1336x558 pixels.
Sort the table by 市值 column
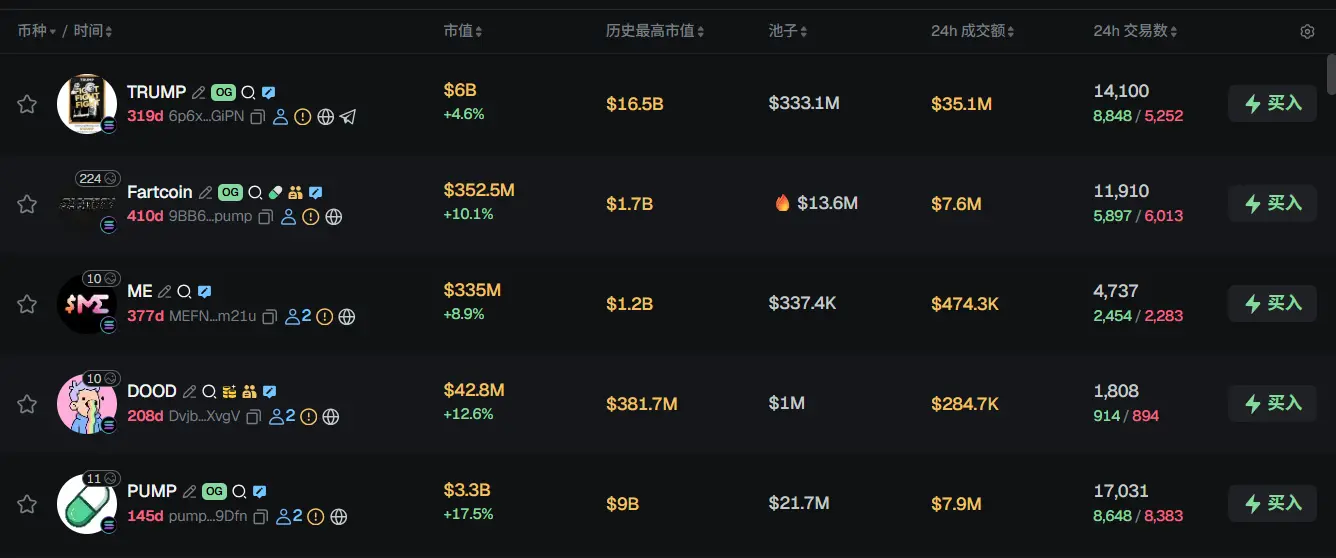463,32
